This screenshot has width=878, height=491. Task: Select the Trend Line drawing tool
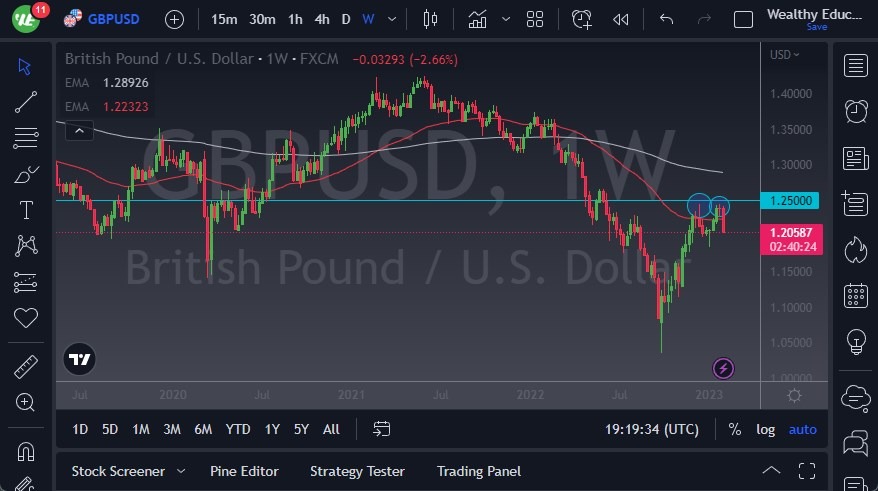click(x=26, y=102)
